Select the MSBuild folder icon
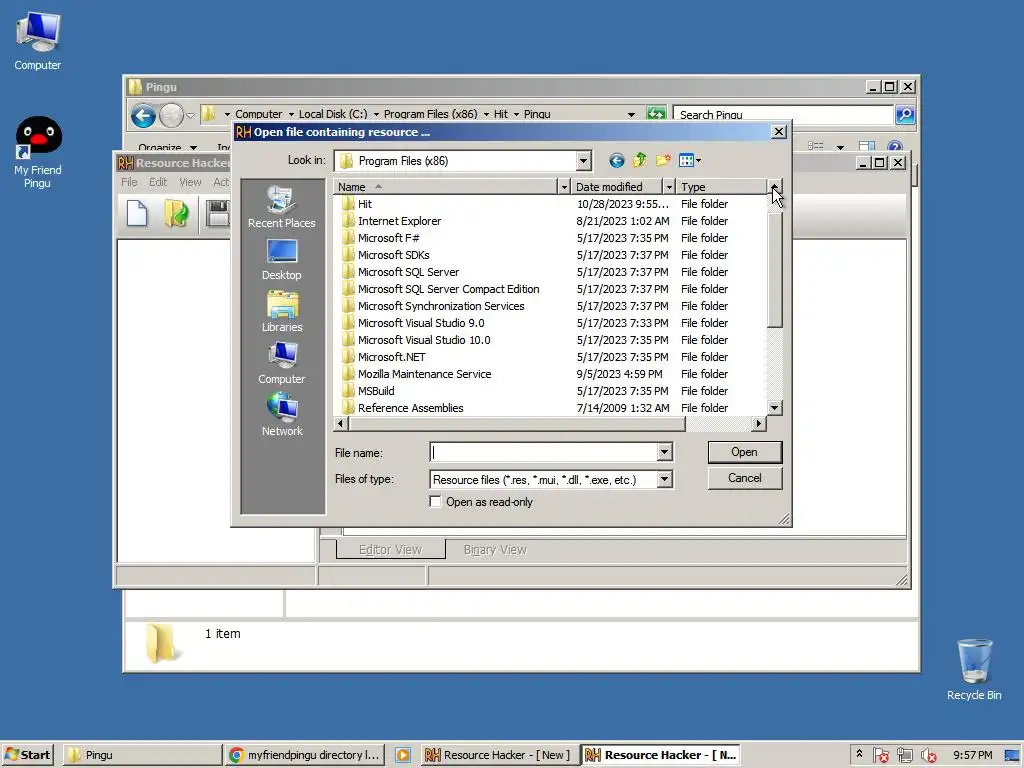Image resolution: width=1024 pixels, height=768 pixels. (x=348, y=391)
